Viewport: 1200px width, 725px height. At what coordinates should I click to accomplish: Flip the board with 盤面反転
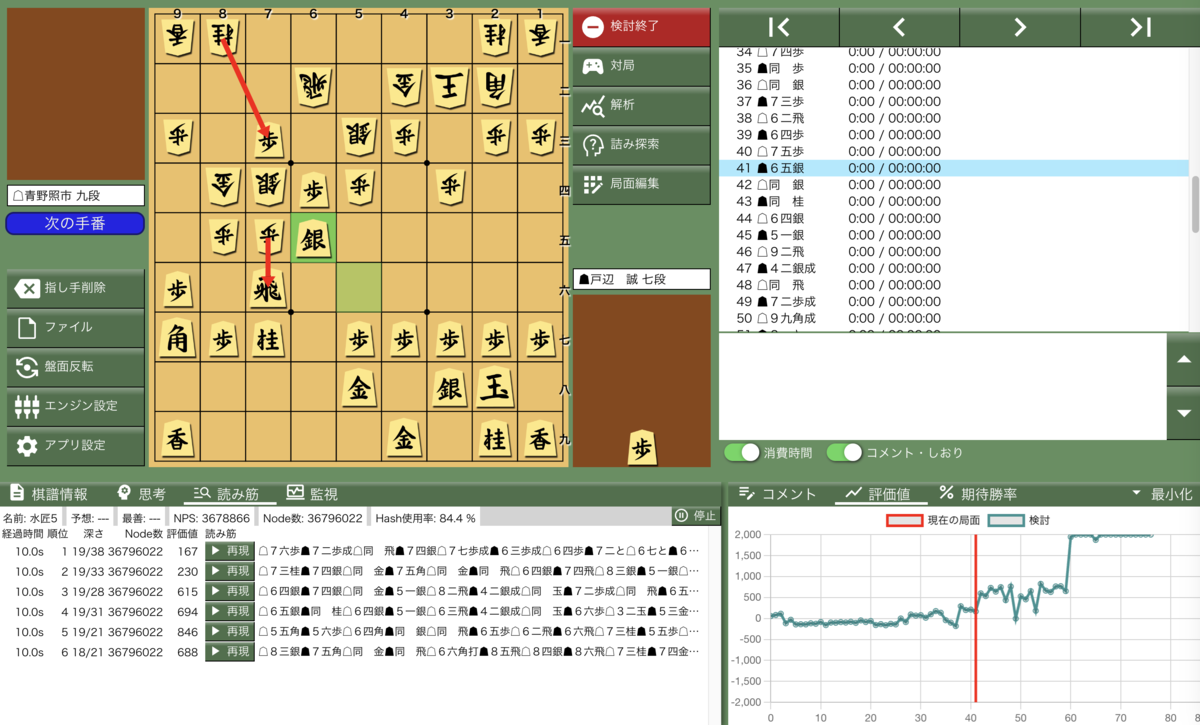point(73,368)
